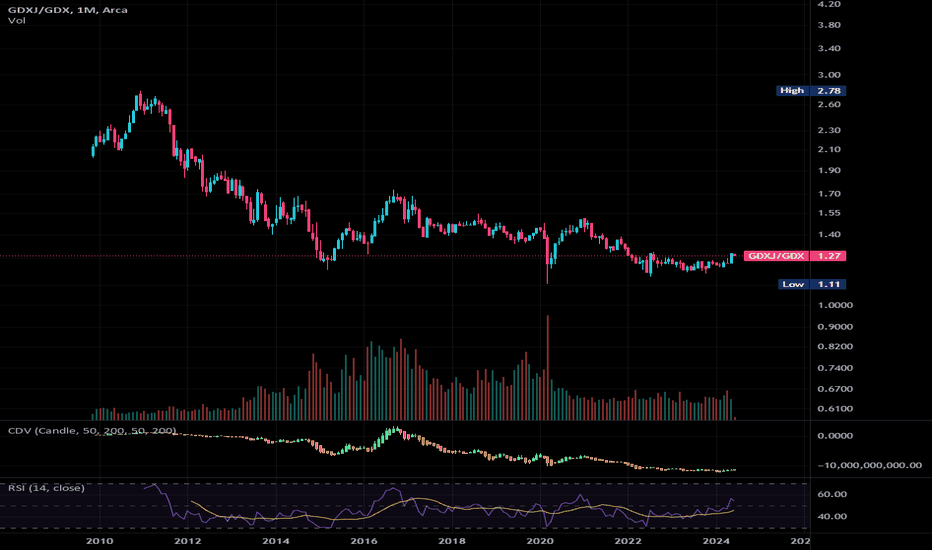Image resolution: width=932 pixels, height=550 pixels.
Task: Click the 2.10 price axis value
Action: pyautogui.click(x=829, y=149)
